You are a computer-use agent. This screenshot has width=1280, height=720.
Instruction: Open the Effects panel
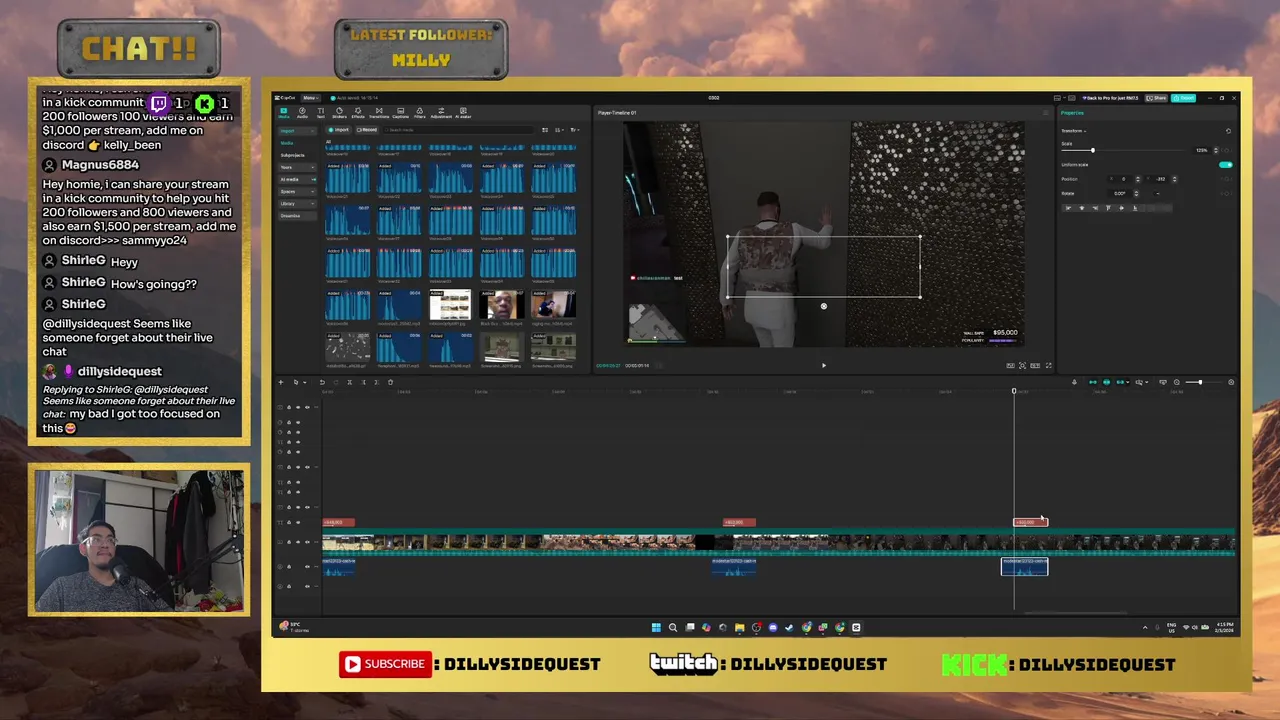point(358,113)
